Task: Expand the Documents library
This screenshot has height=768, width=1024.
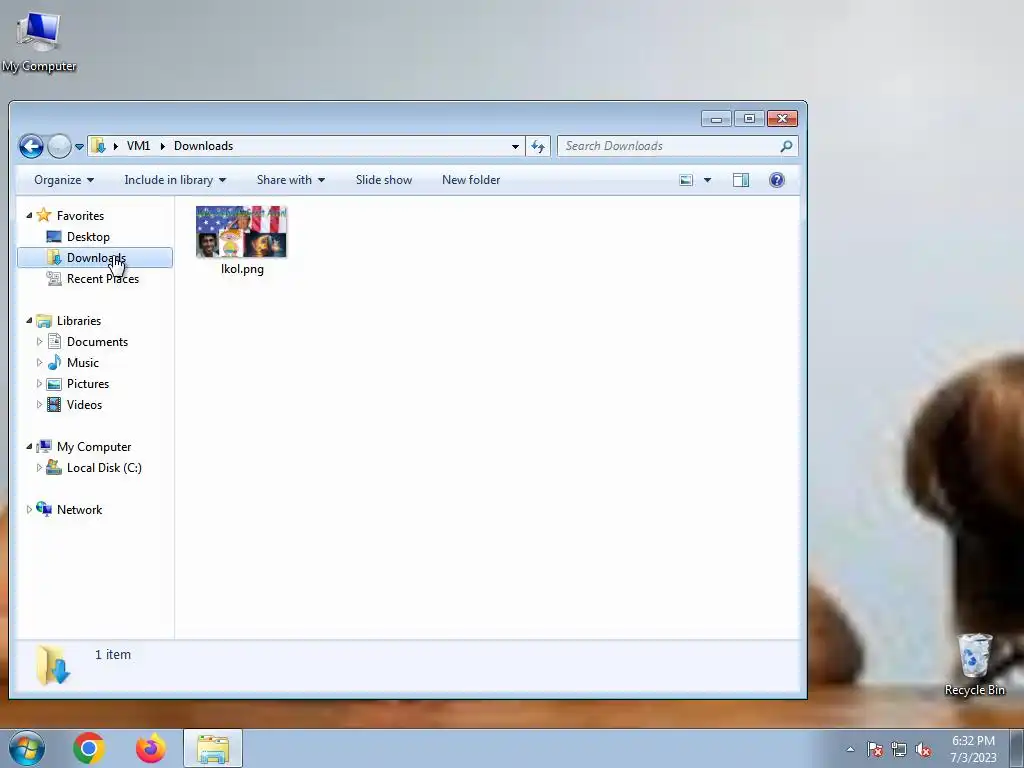Action: [x=39, y=342]
